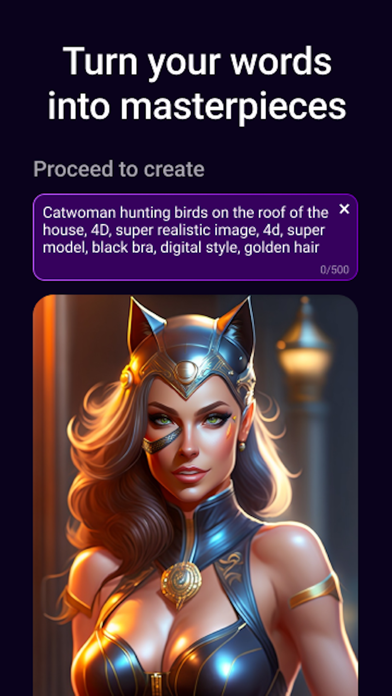Tap the patterned stripe across the character's cheek

tap(162, 441)
